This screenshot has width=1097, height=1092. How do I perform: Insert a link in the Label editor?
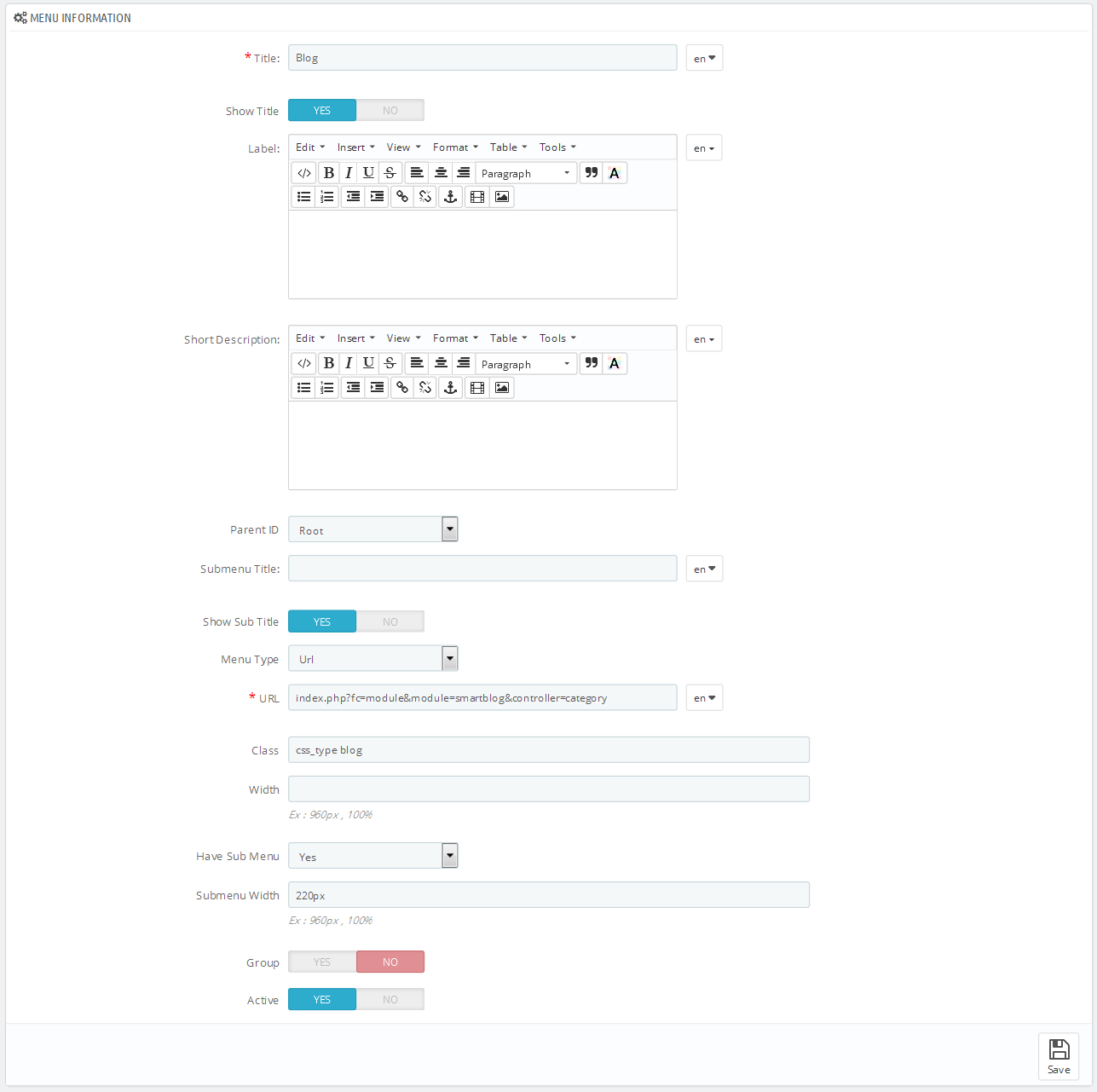click(402, 197)
